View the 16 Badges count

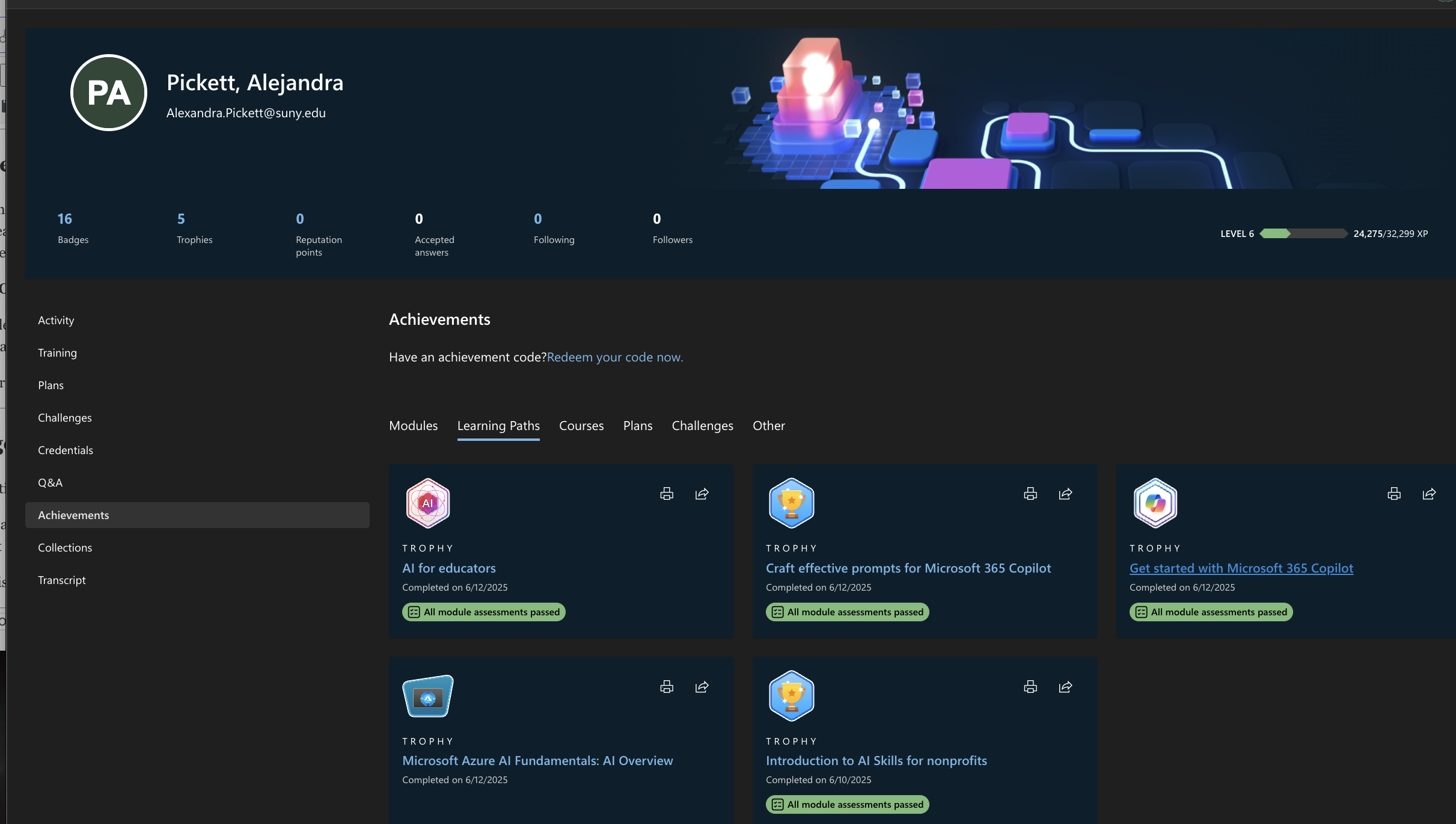coord(73,228)
